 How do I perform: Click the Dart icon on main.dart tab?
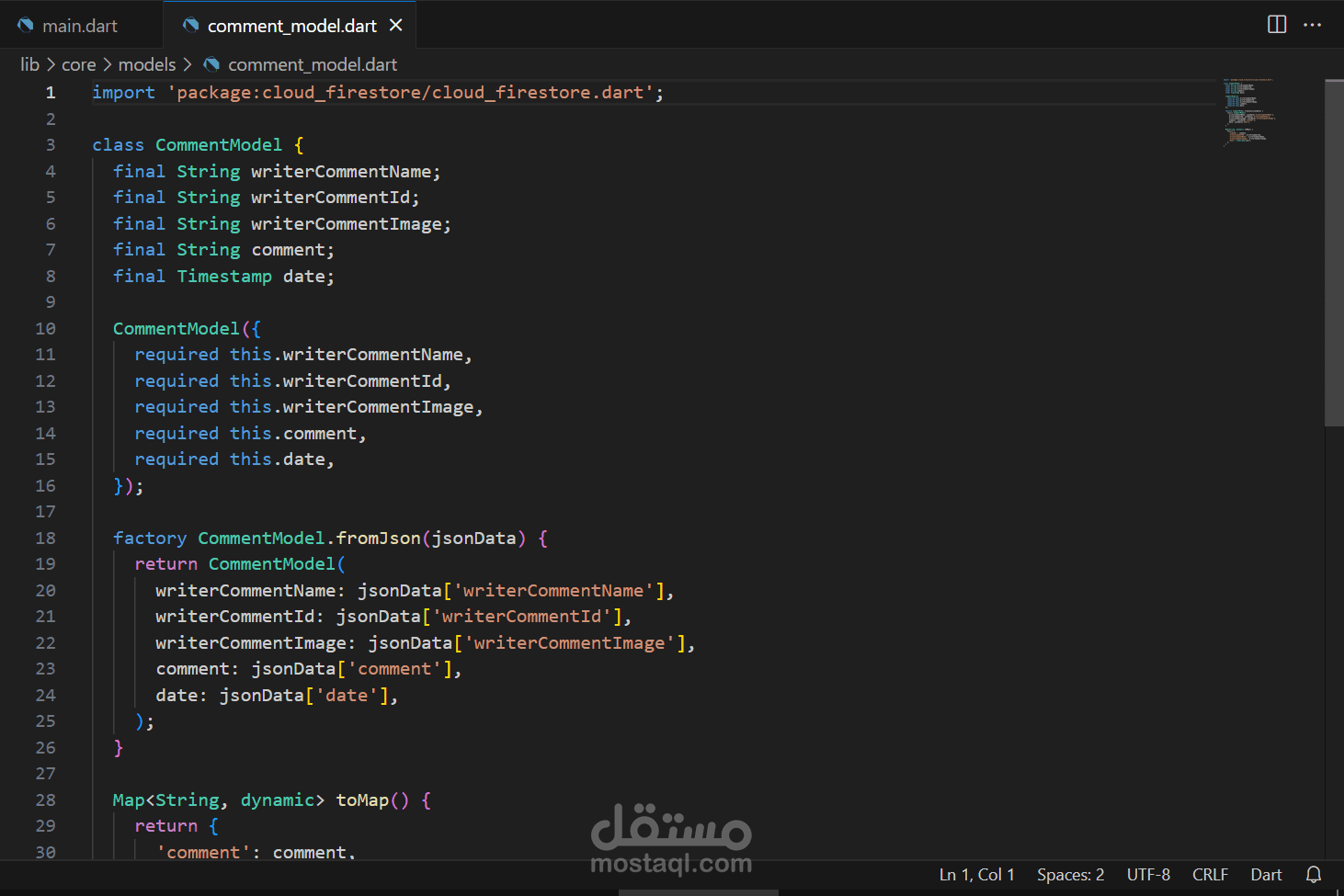(26, 26)
